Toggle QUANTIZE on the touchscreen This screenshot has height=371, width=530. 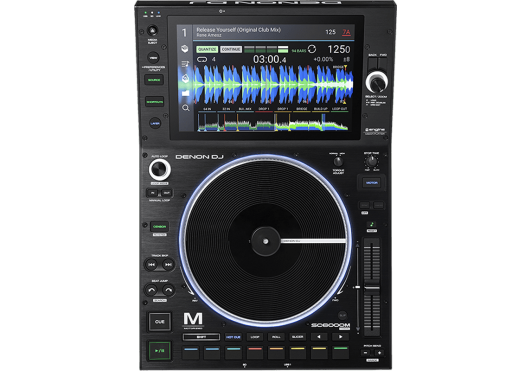207,49
